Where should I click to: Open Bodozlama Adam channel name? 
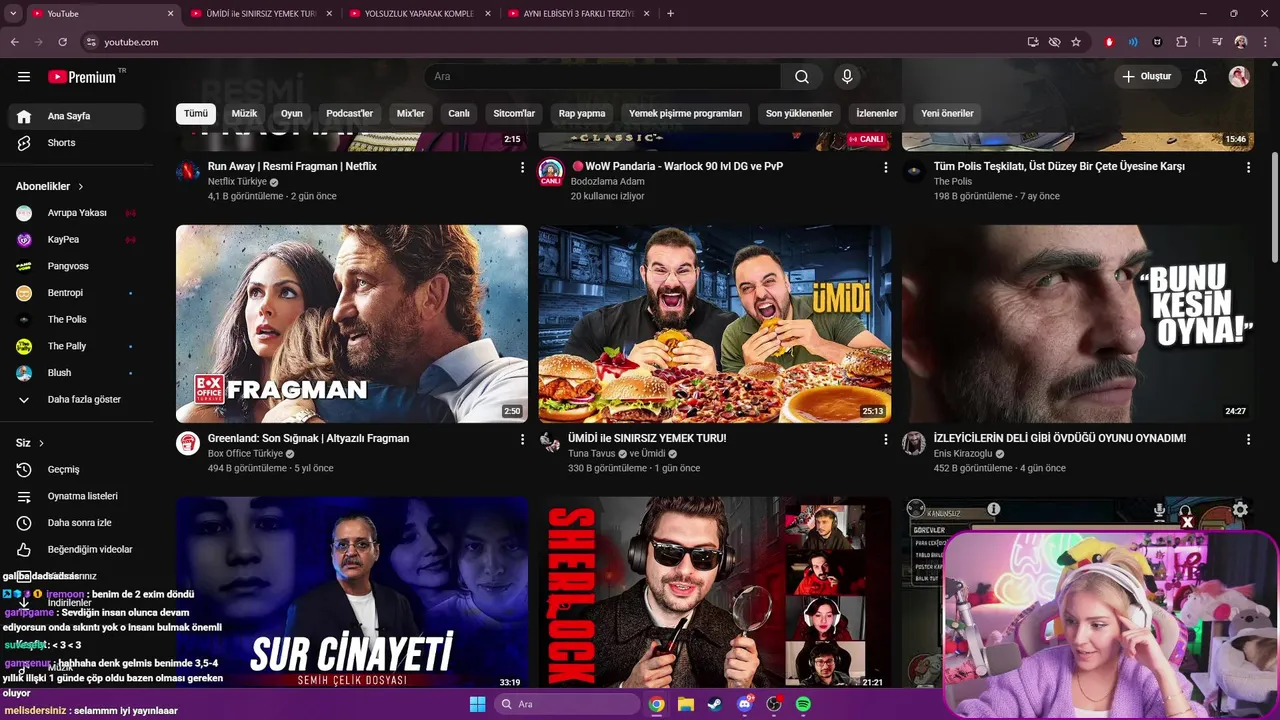pyautogui.click(x=607, y=182)
